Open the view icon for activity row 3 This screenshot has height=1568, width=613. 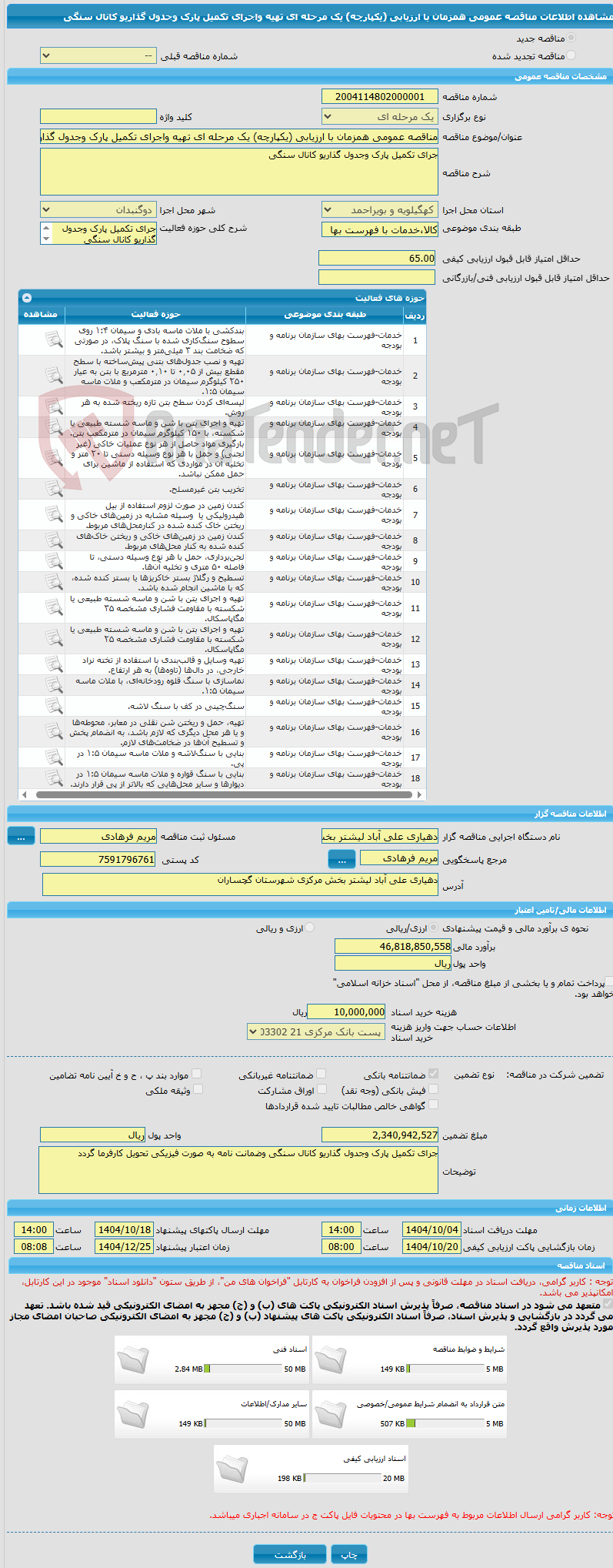click(x=53, y=406)
